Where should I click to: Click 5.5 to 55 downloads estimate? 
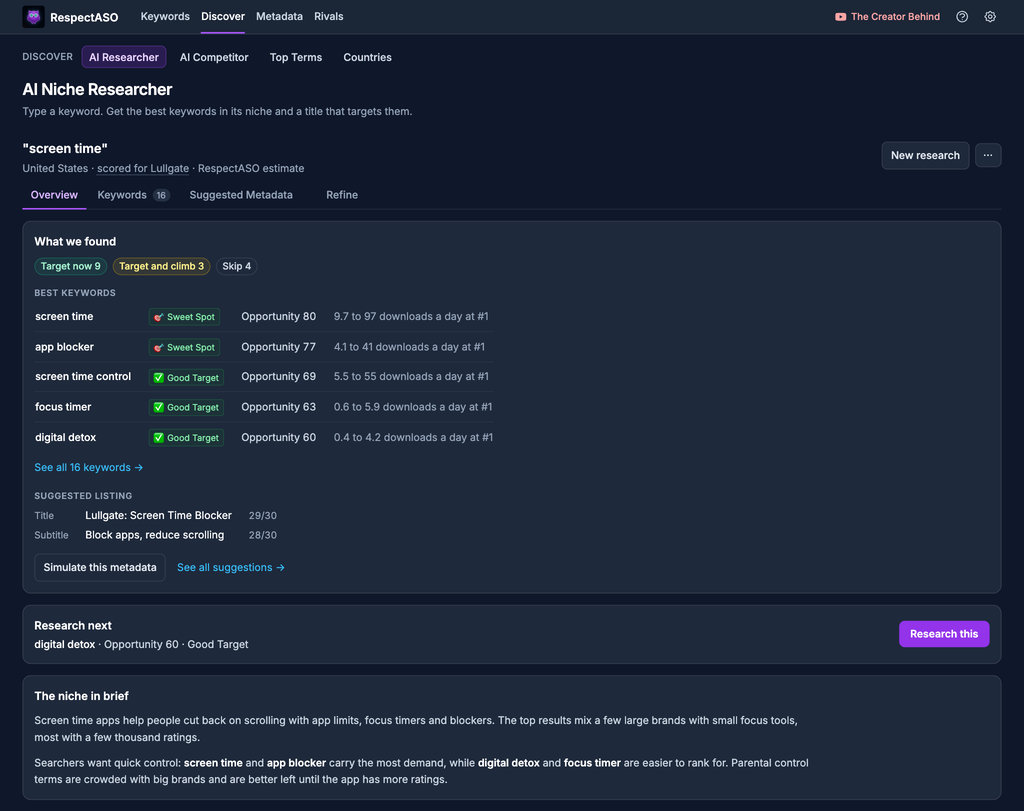tap(411, 377)
